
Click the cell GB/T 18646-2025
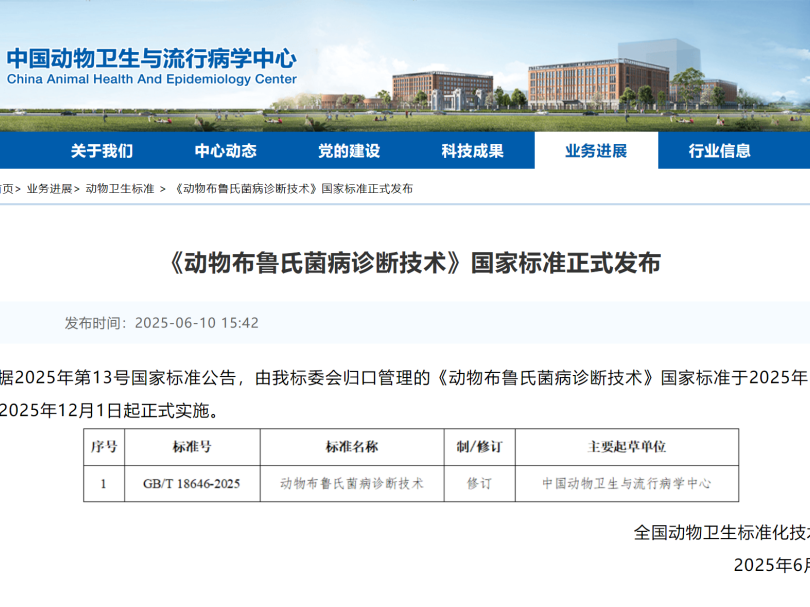[x=192, y=484]
